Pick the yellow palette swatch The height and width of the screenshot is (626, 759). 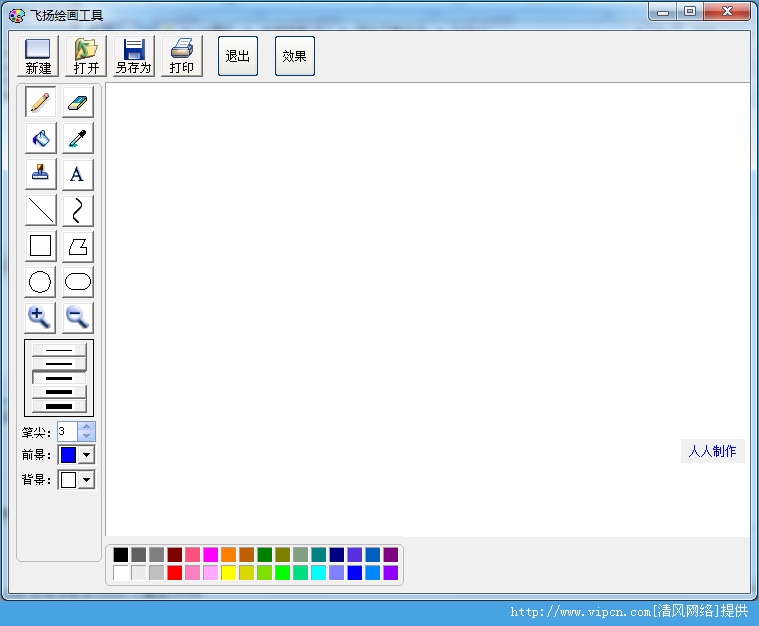(228, 573)
